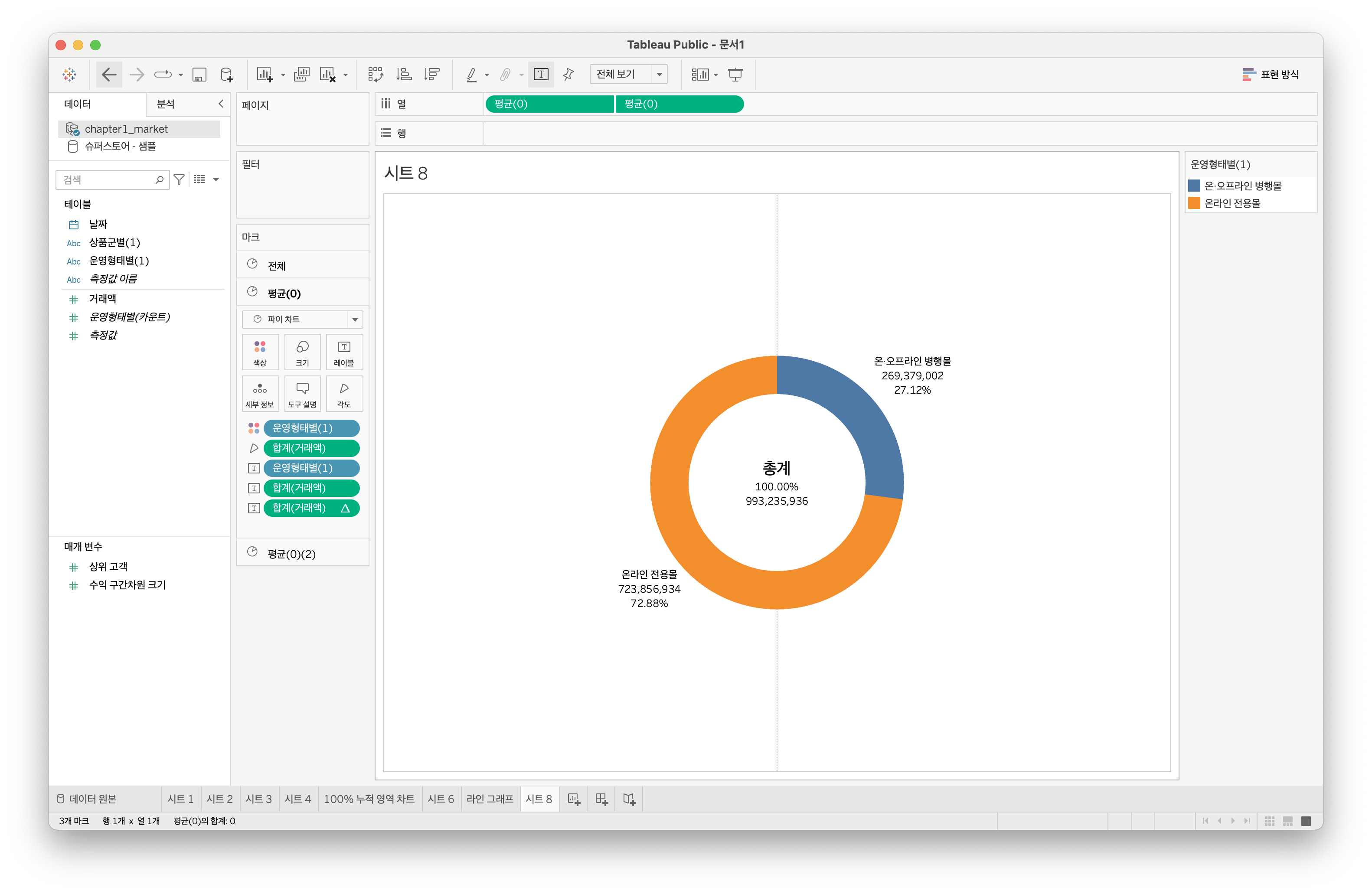Click the sort ascending icon
Viewport: 1372px width, 894px height.
point(404,75)
